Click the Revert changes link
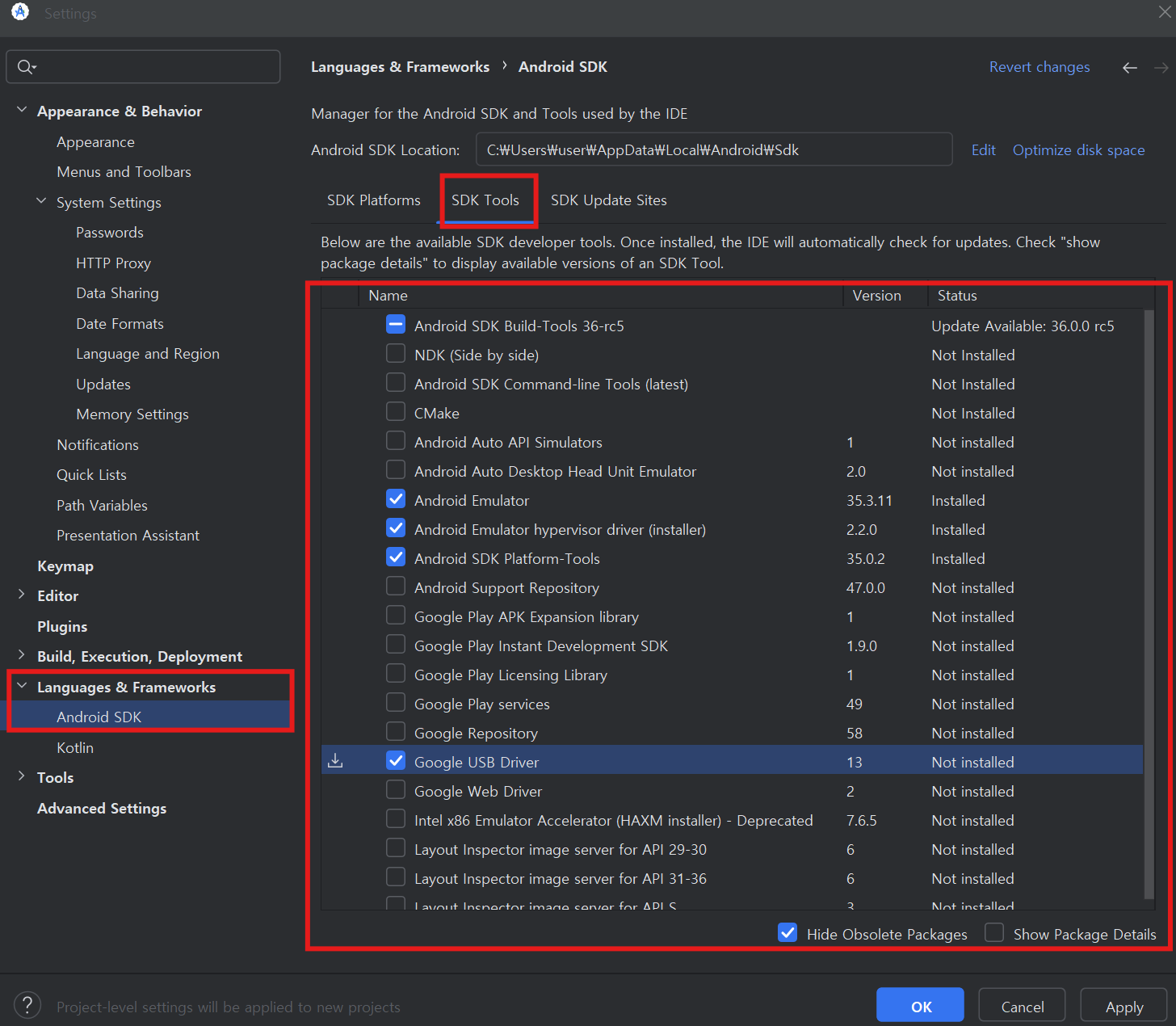 (x=1039, y=67)
